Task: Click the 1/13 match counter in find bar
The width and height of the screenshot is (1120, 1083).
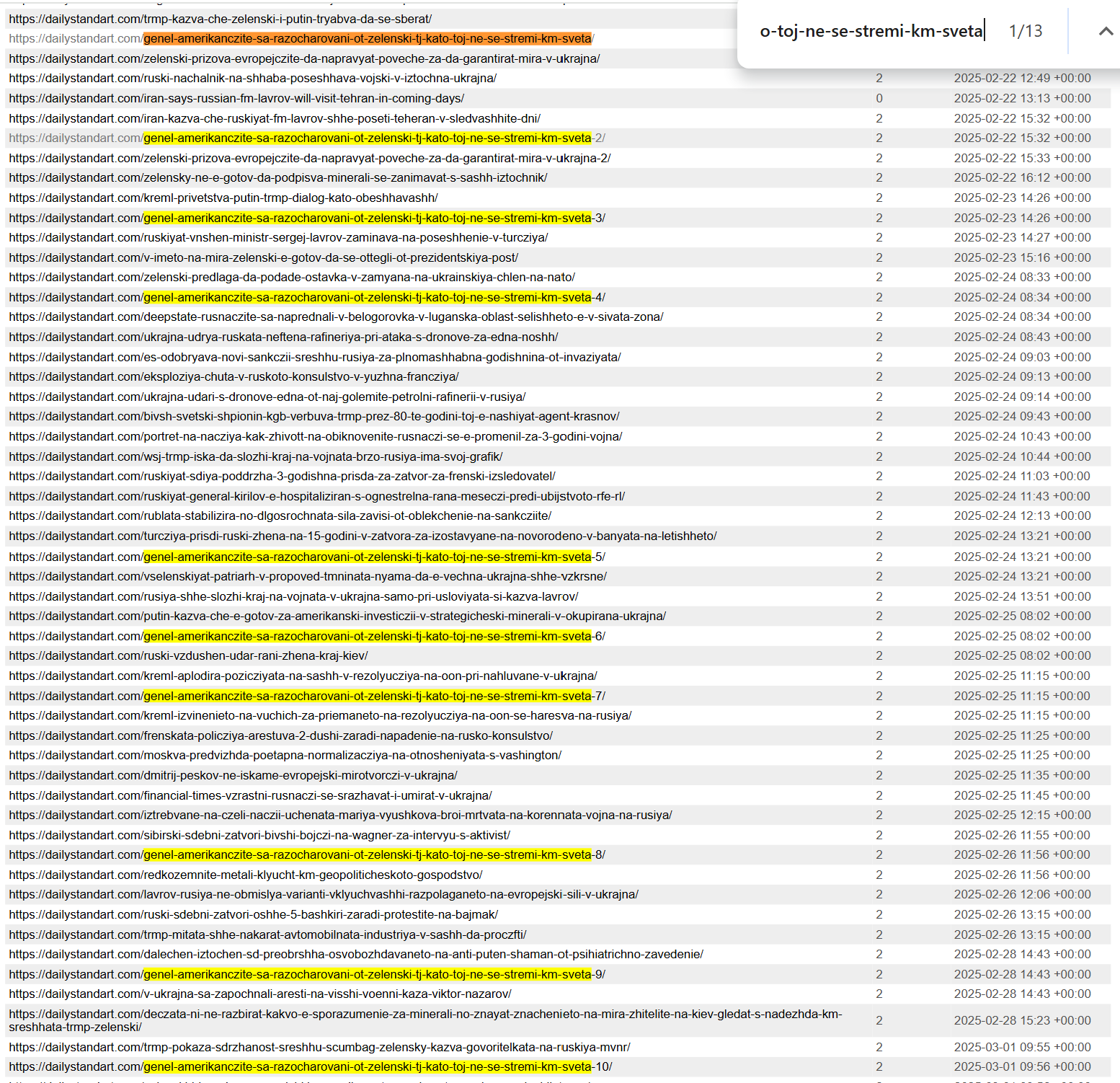Action: (x=1025, y=31)
